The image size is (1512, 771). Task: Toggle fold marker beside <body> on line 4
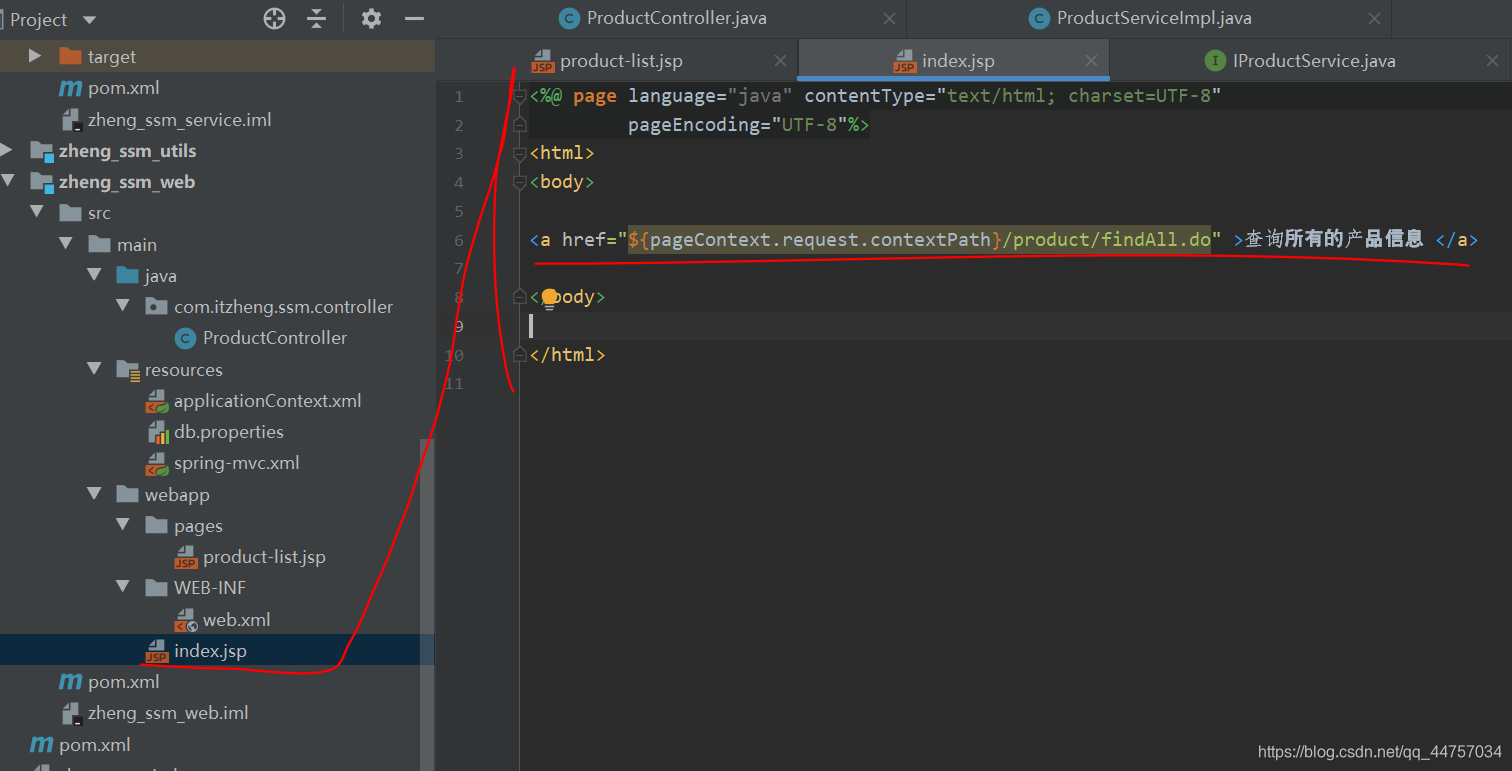coord(519,182)
